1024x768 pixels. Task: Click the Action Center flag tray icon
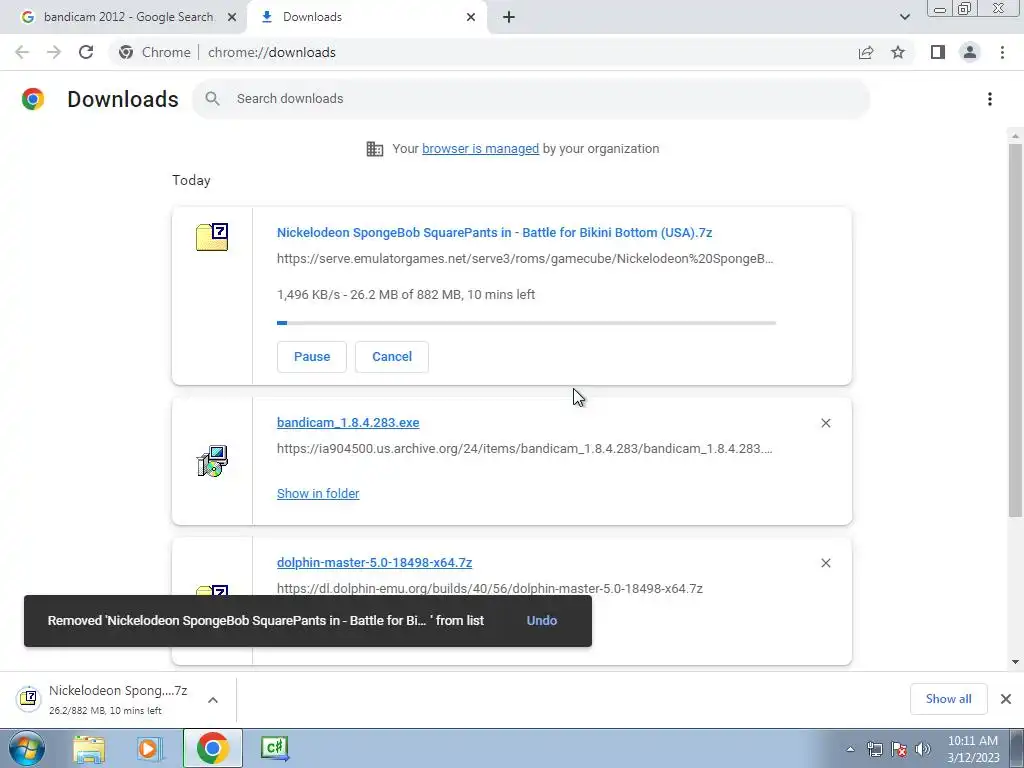click(899, 749)
